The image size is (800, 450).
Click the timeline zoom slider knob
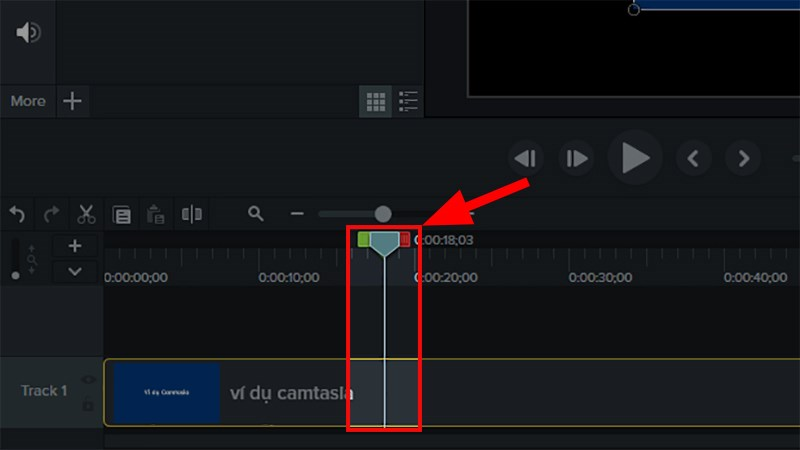[x=383, y=214]
